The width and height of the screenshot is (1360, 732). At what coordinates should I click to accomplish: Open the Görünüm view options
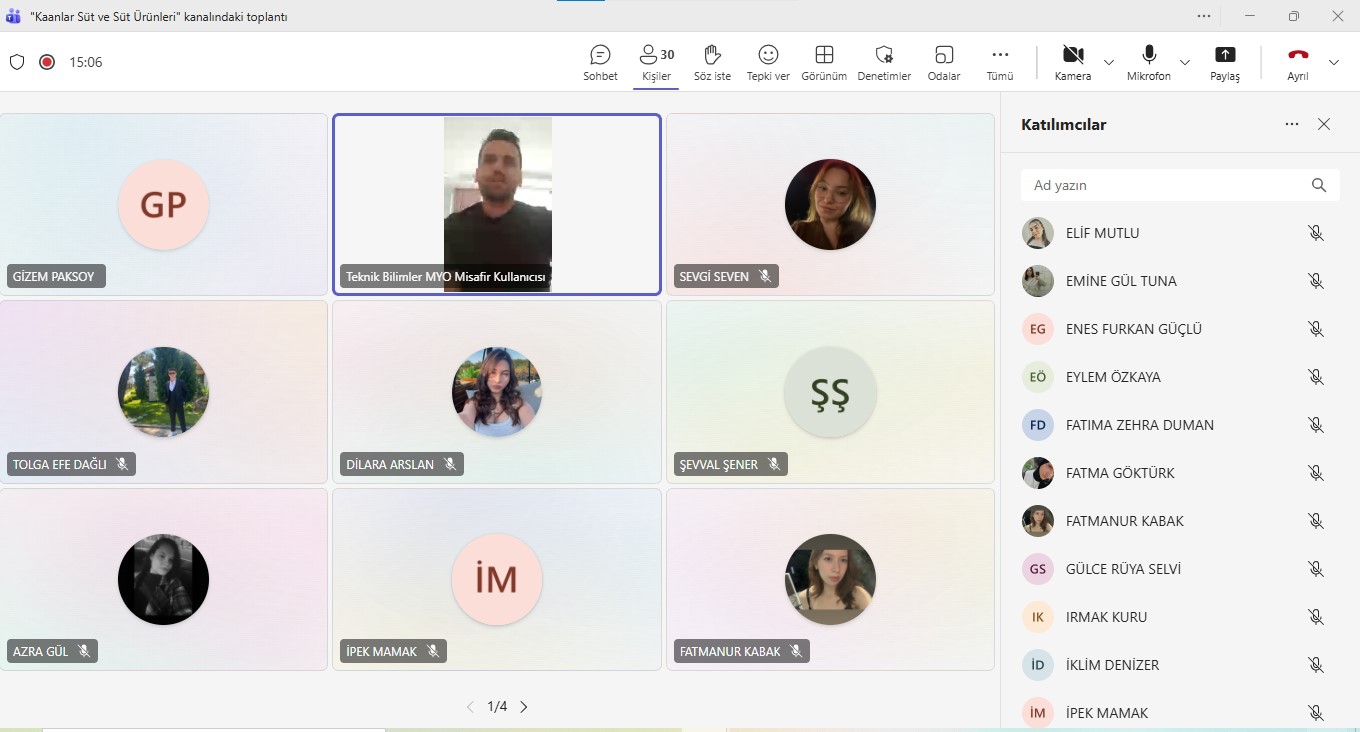[x=824, y=62]
